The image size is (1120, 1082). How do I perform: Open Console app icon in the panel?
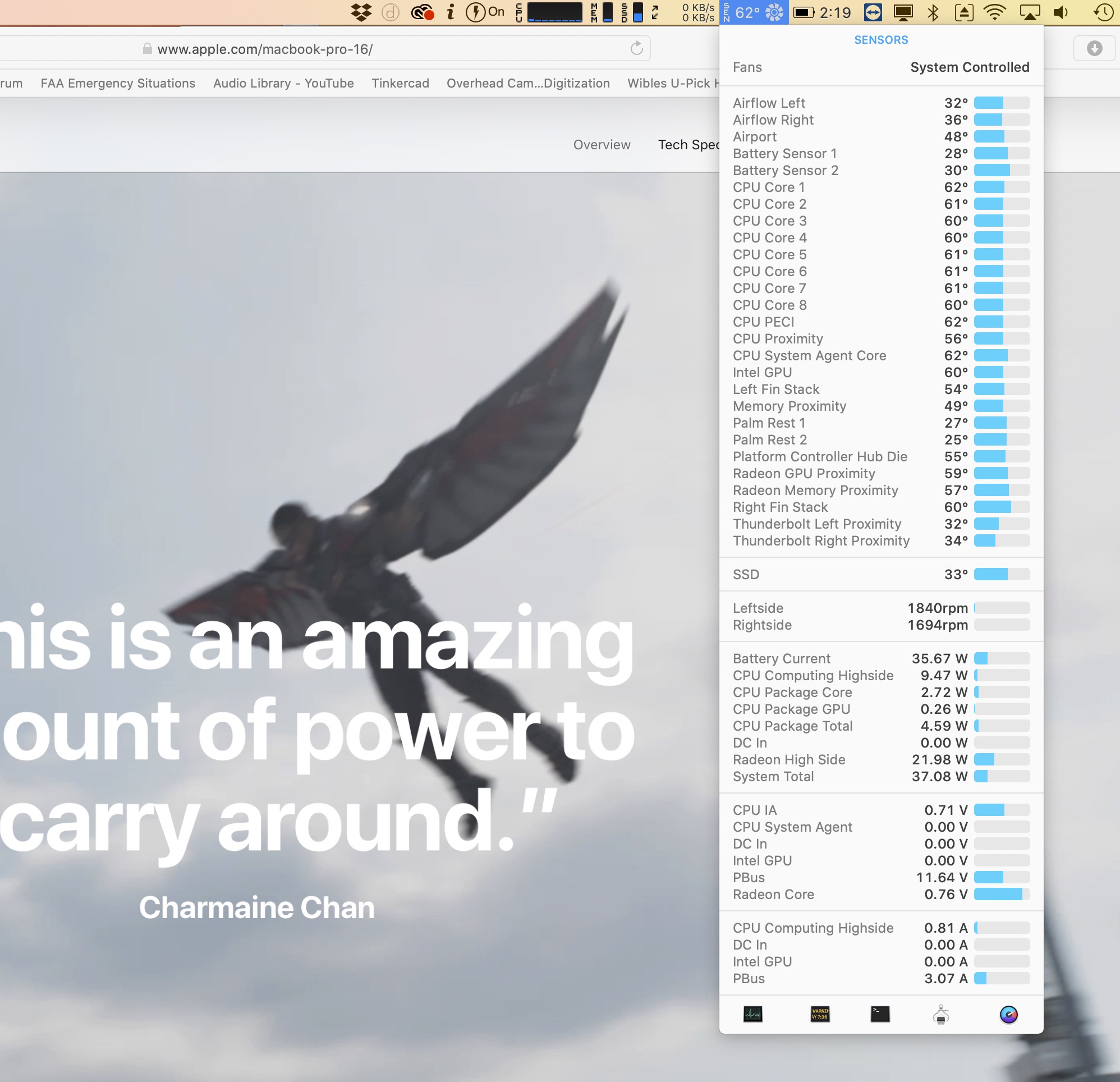[819, 1014]
